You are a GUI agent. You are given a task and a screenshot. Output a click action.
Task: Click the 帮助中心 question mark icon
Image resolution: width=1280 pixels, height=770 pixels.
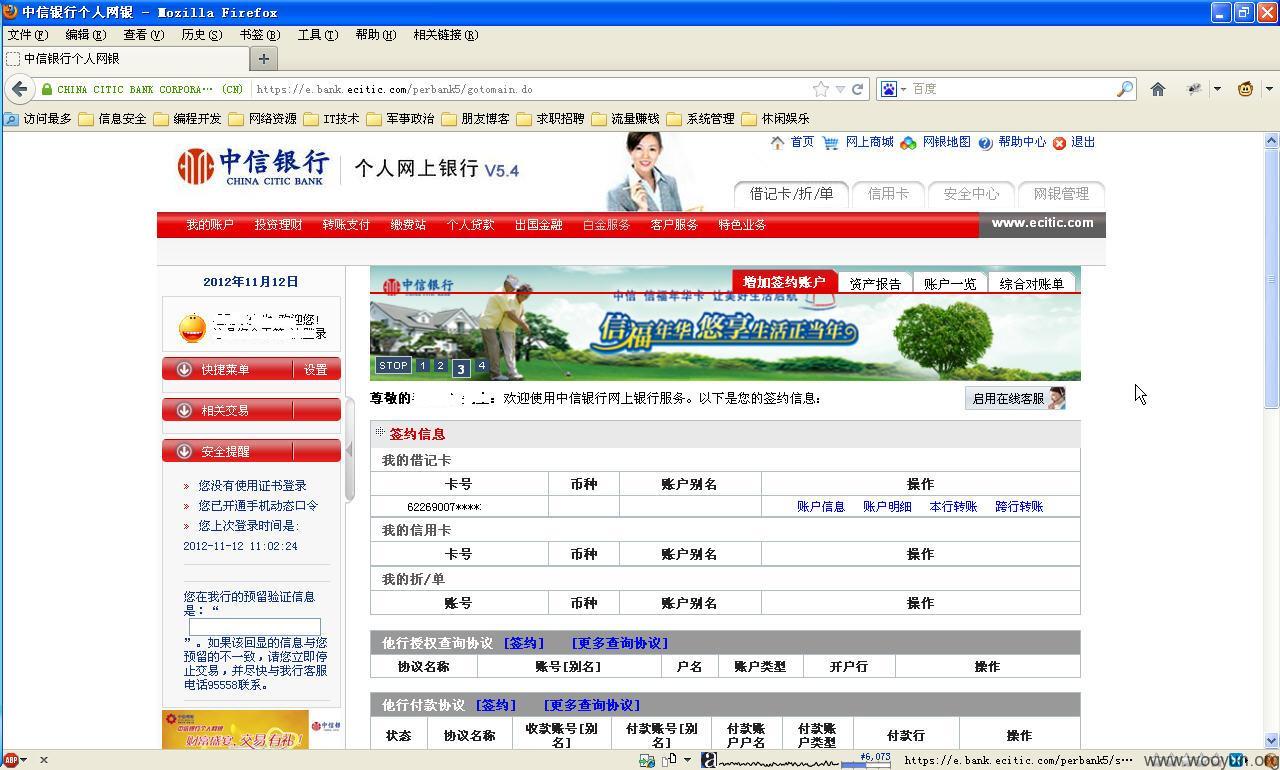(x=985, y=143)
